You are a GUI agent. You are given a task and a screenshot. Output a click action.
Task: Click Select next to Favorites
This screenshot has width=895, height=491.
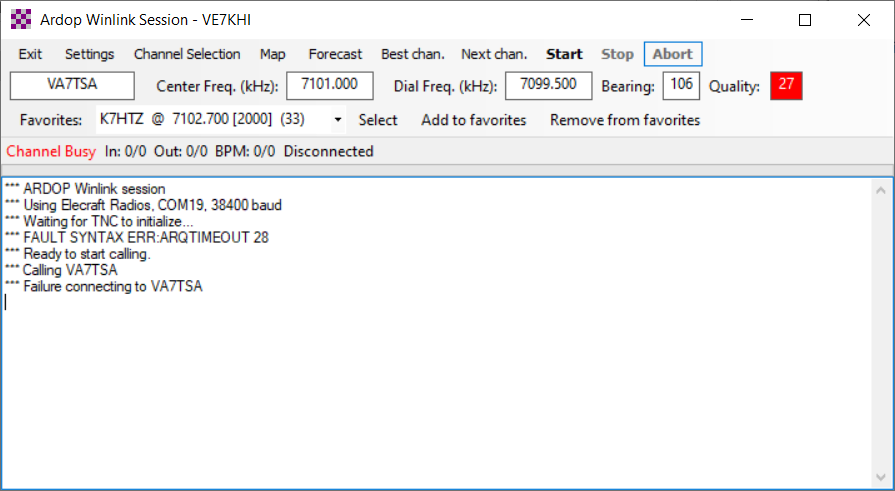pos(378,120)
